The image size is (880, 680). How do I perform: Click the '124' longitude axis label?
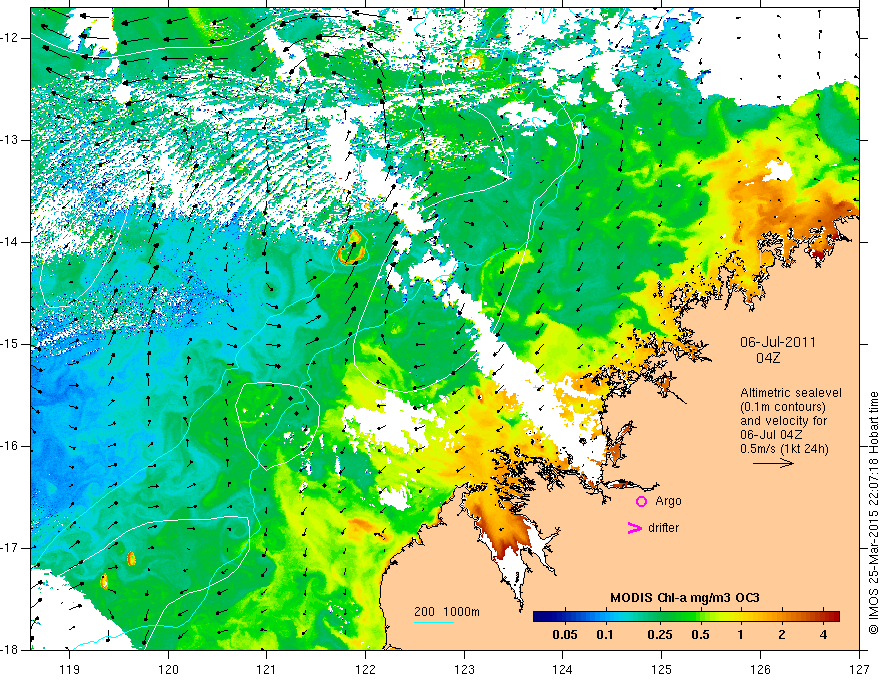tap(563, 669)
